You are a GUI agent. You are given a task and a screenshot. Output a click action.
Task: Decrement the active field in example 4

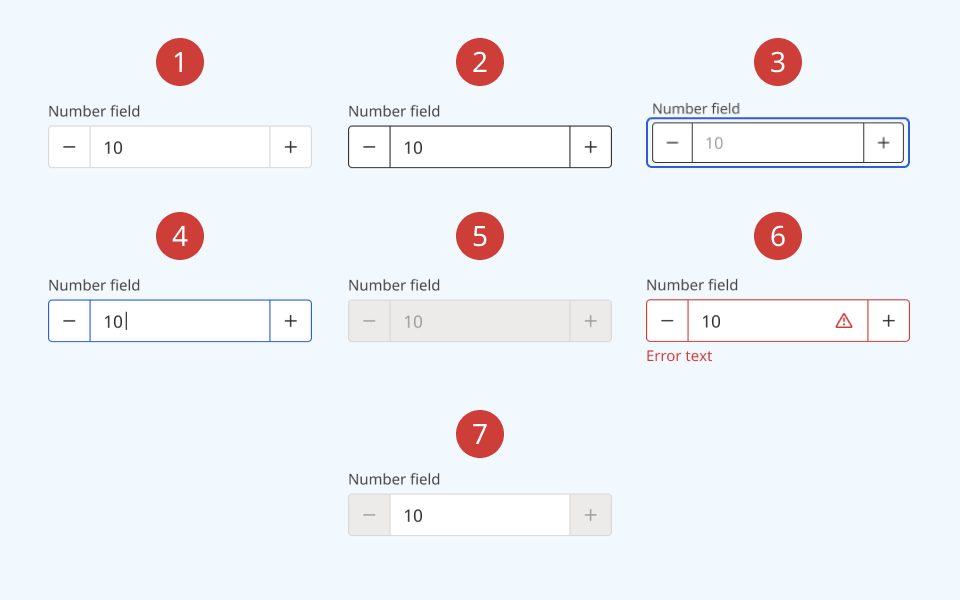tap(69, 321)
